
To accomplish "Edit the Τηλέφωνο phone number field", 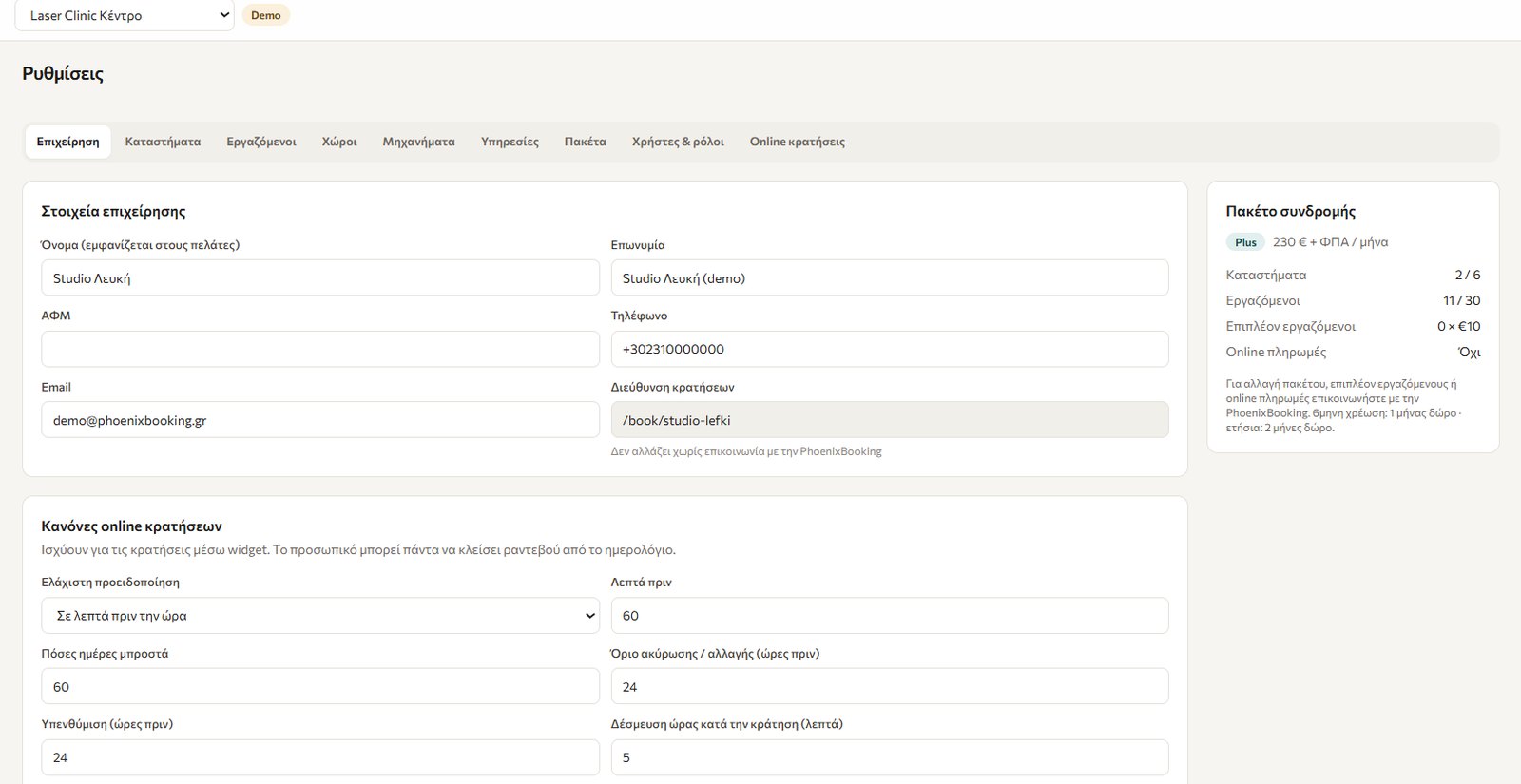I will coord(890,349).
